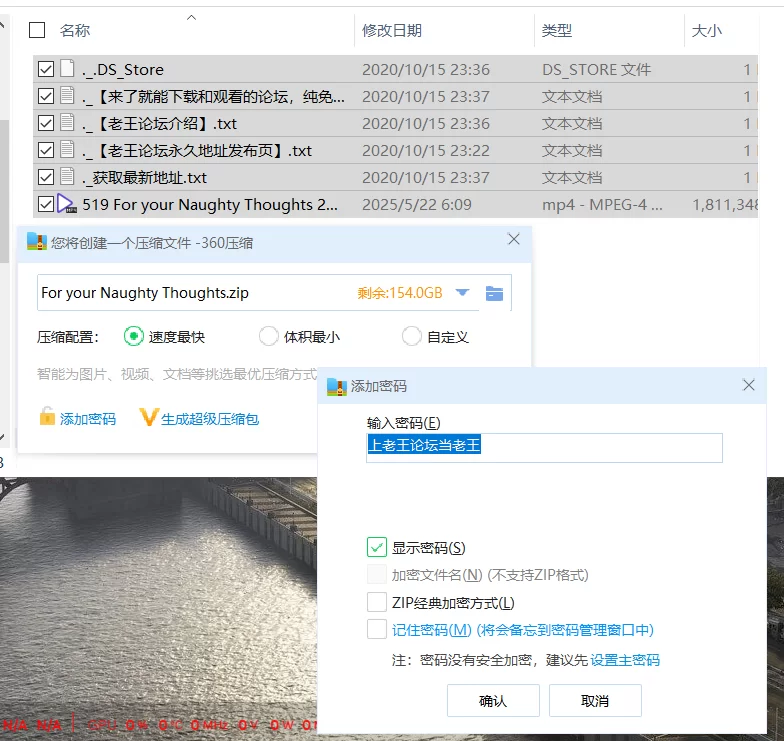This screenshot has height=741, width=784.
Task: Click the lock icon next to 添加密码
Action: click(47, 418)
